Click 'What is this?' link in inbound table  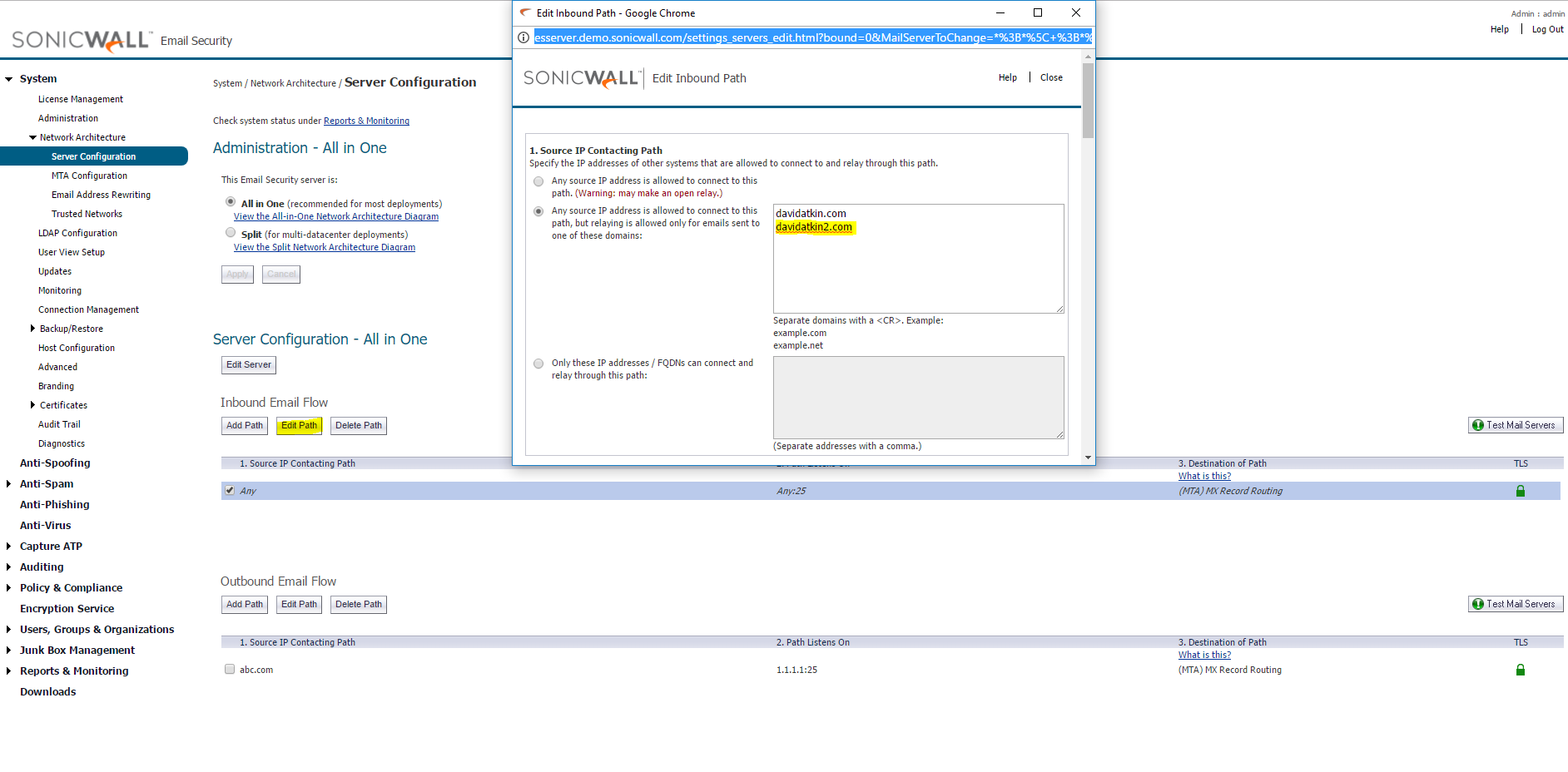click(1204, 476)
